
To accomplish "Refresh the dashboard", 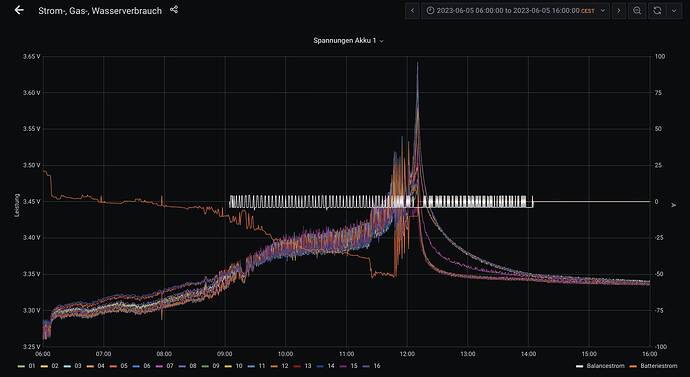I will (x=657, y=11).
